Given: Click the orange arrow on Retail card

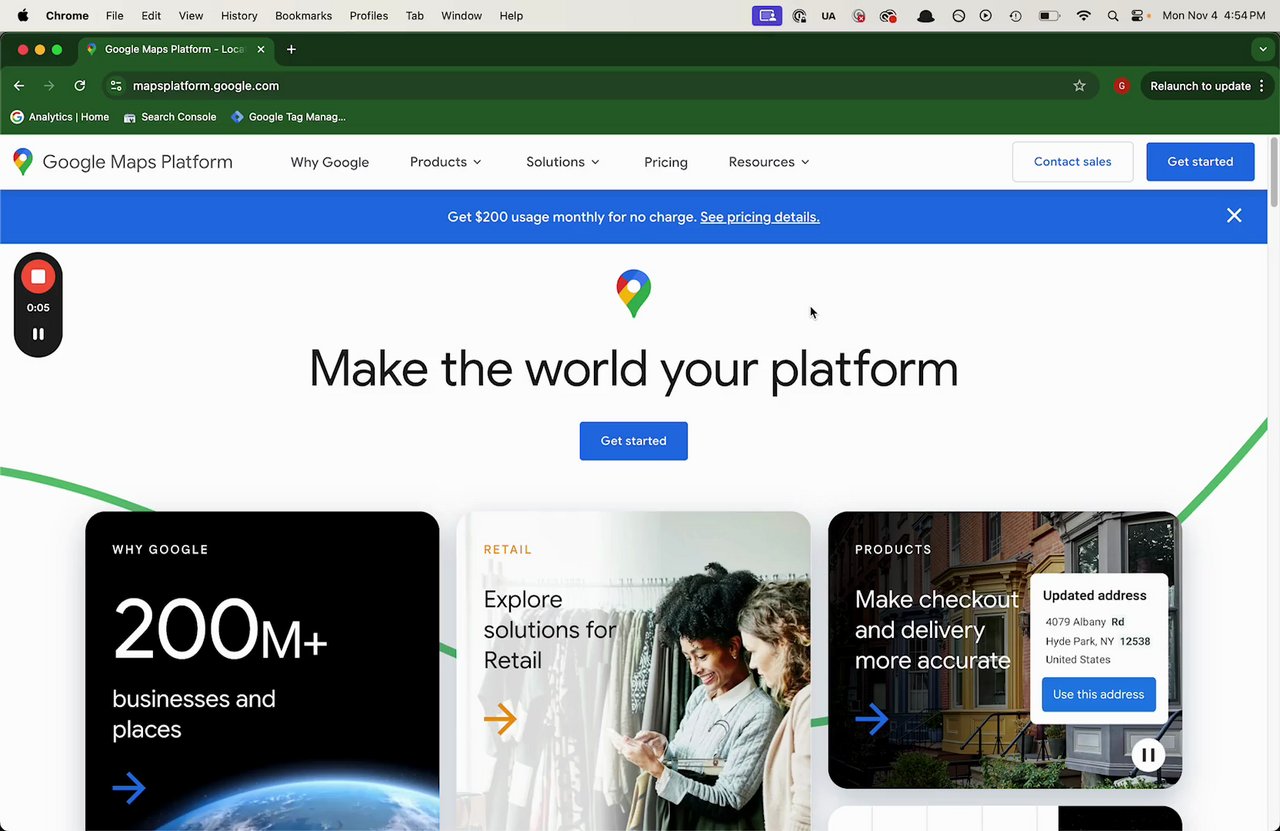Looking at the screenshot, I should tap(500, 718).
